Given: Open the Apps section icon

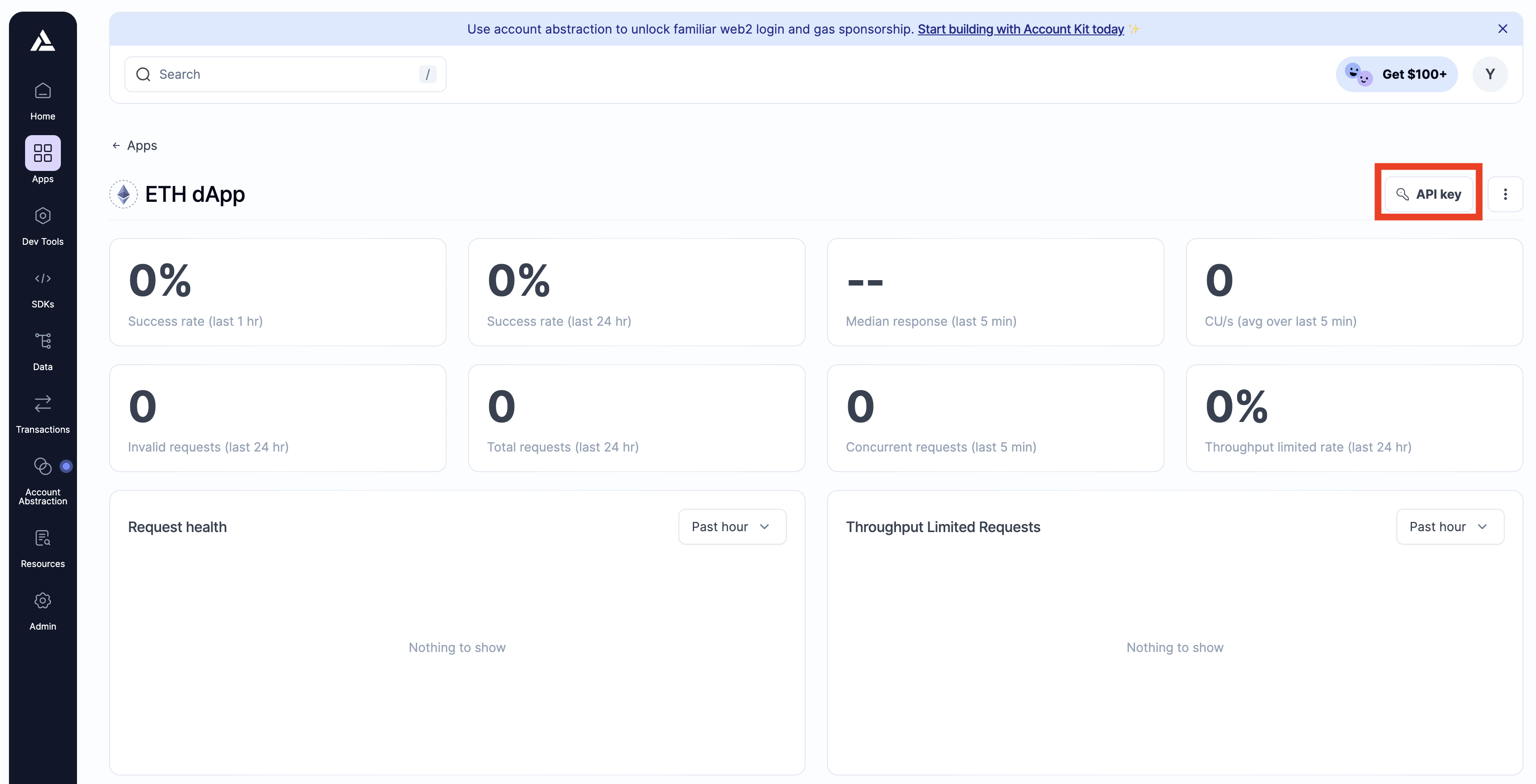Looking at the screenshot, I should [43, 153].
